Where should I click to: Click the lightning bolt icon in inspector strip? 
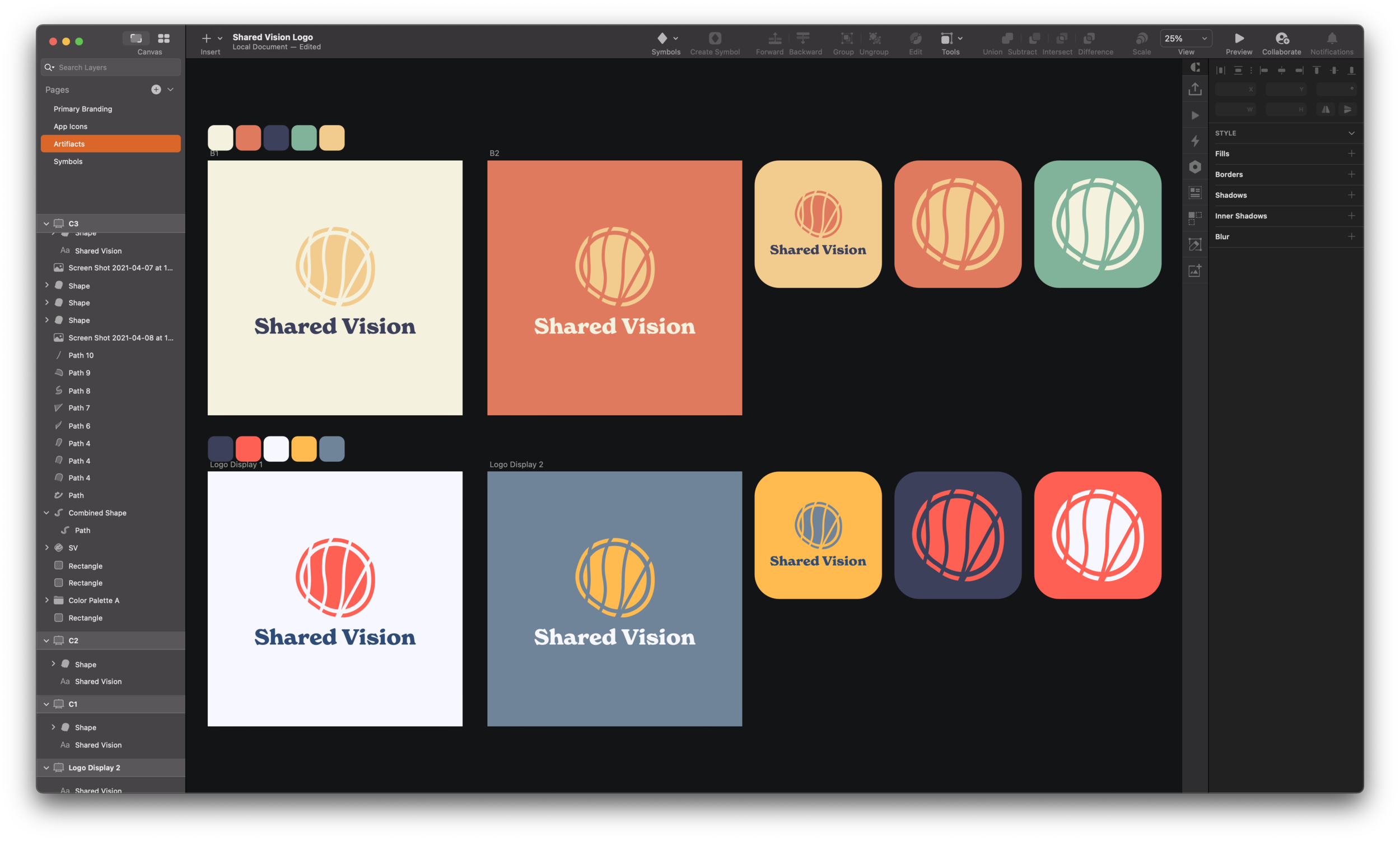coord(1195,141)
